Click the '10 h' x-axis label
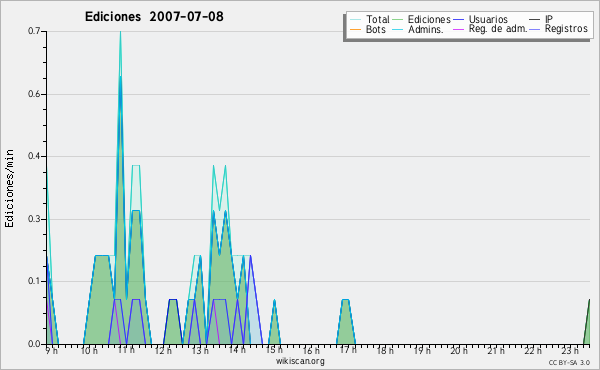 pyautogui.click(x=89, y=350)
